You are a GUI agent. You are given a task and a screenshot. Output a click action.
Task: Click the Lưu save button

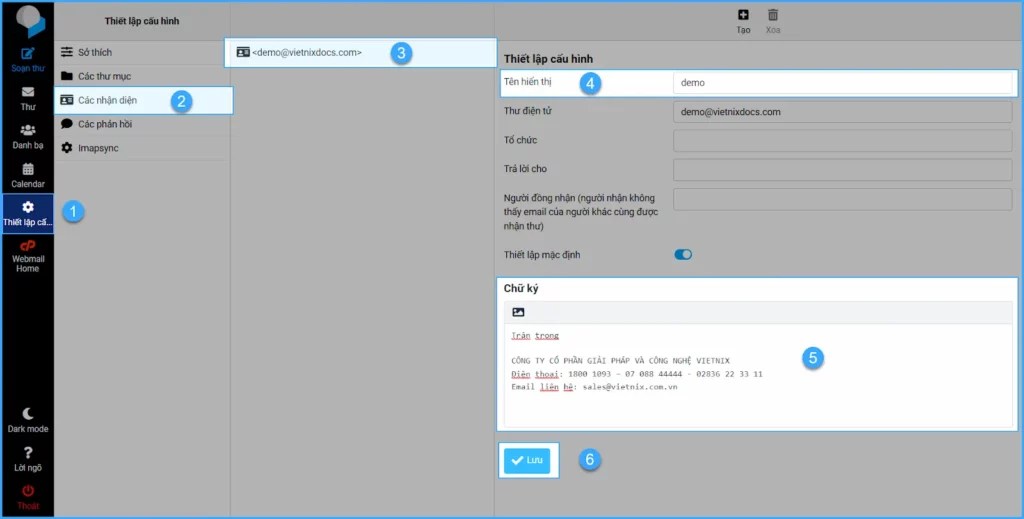(526, 460)
